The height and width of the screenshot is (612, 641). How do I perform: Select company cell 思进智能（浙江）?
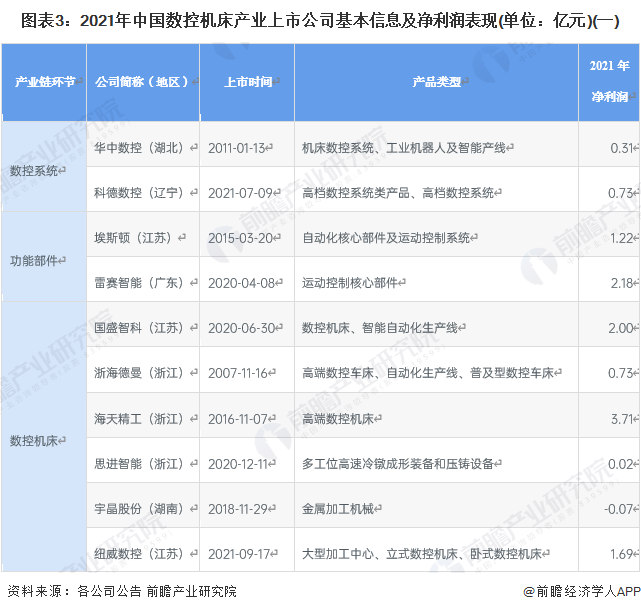coord(143,460)
